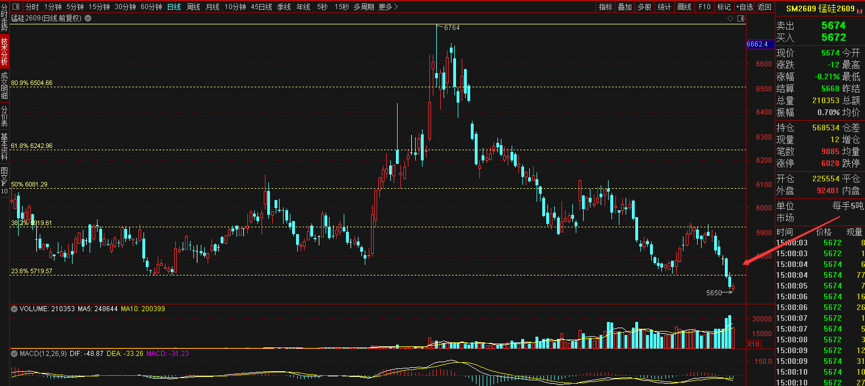Add to watchlist with +自选

(744, 7)
